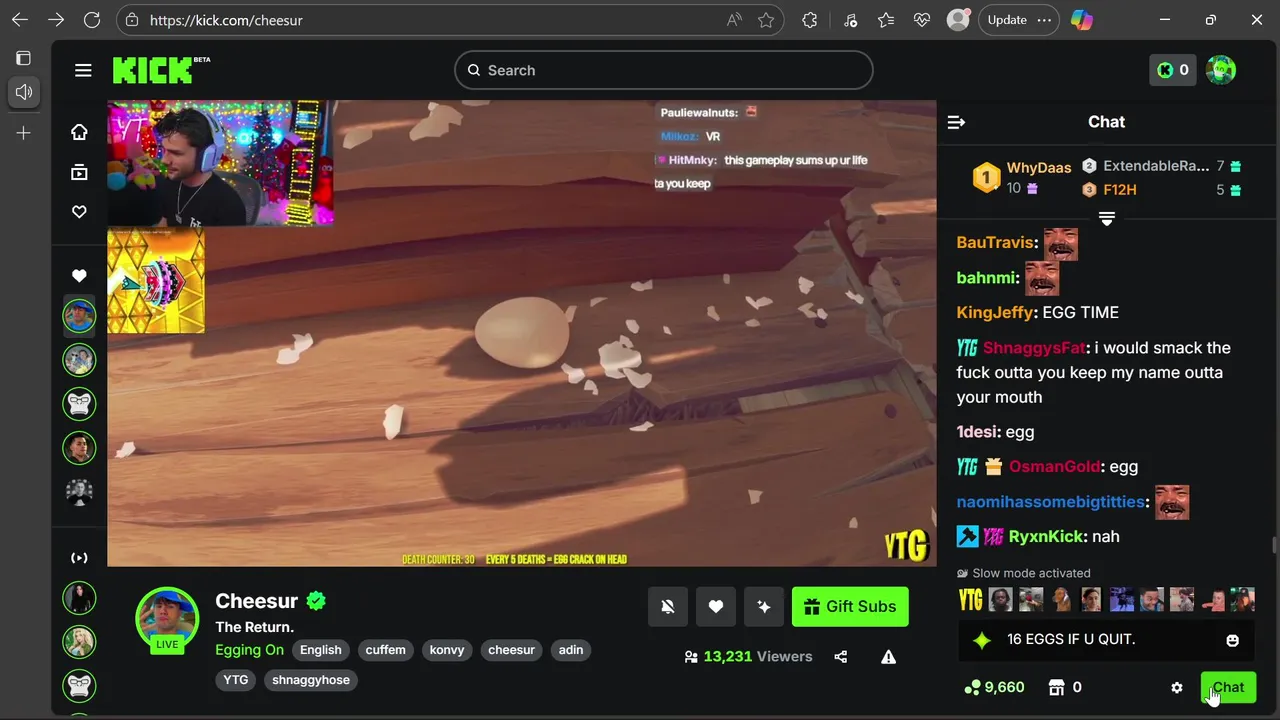Click BauTravis username in chat

995,243
